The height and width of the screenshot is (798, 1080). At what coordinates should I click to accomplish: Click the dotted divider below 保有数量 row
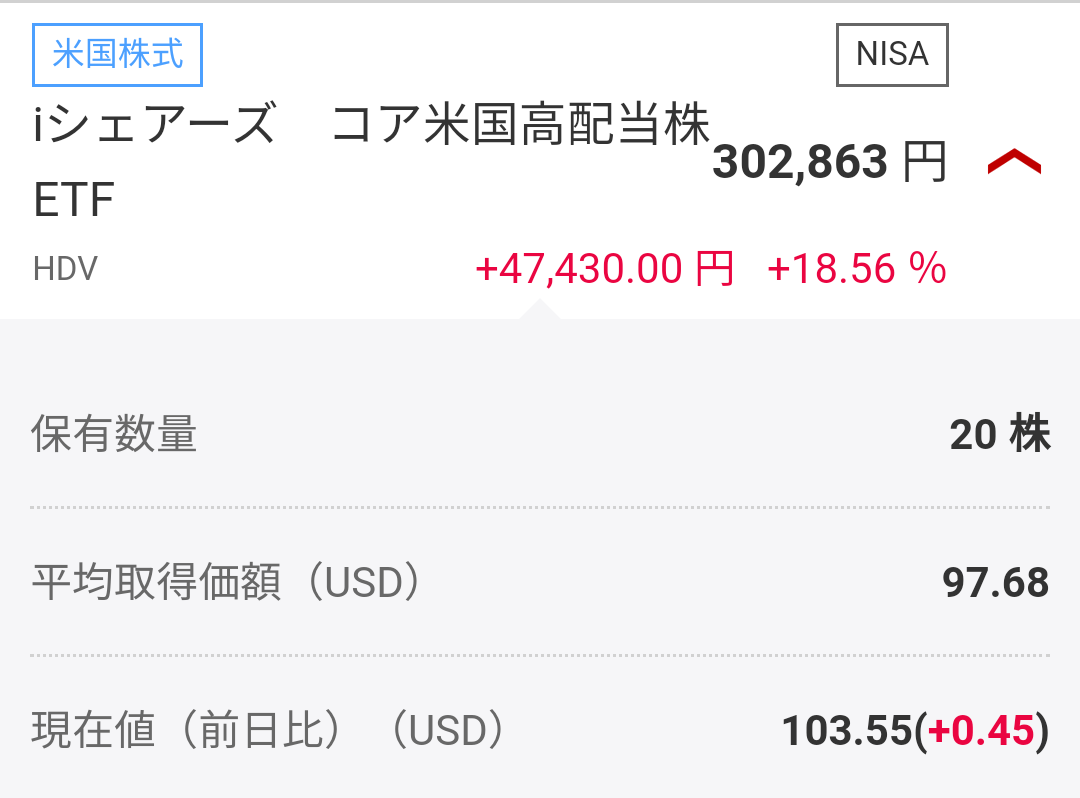(540, 508)
